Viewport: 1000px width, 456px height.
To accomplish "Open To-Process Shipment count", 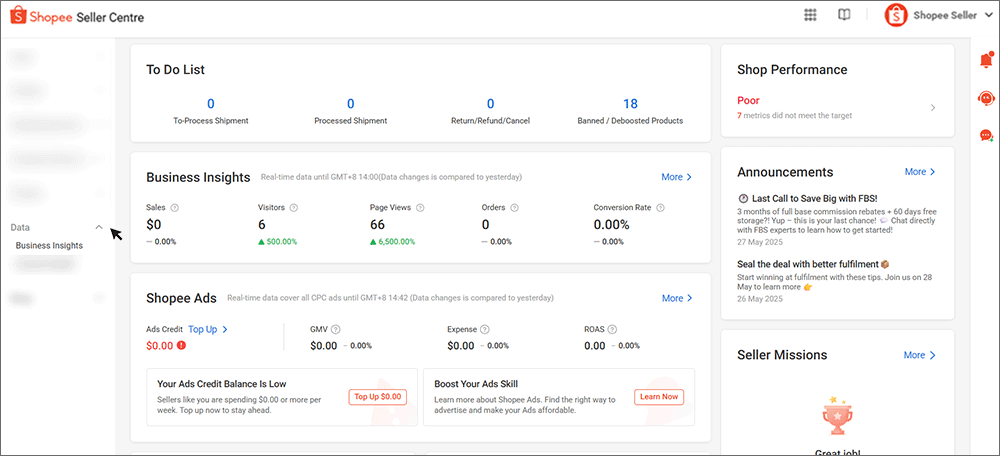I will (x=210, y=104).
